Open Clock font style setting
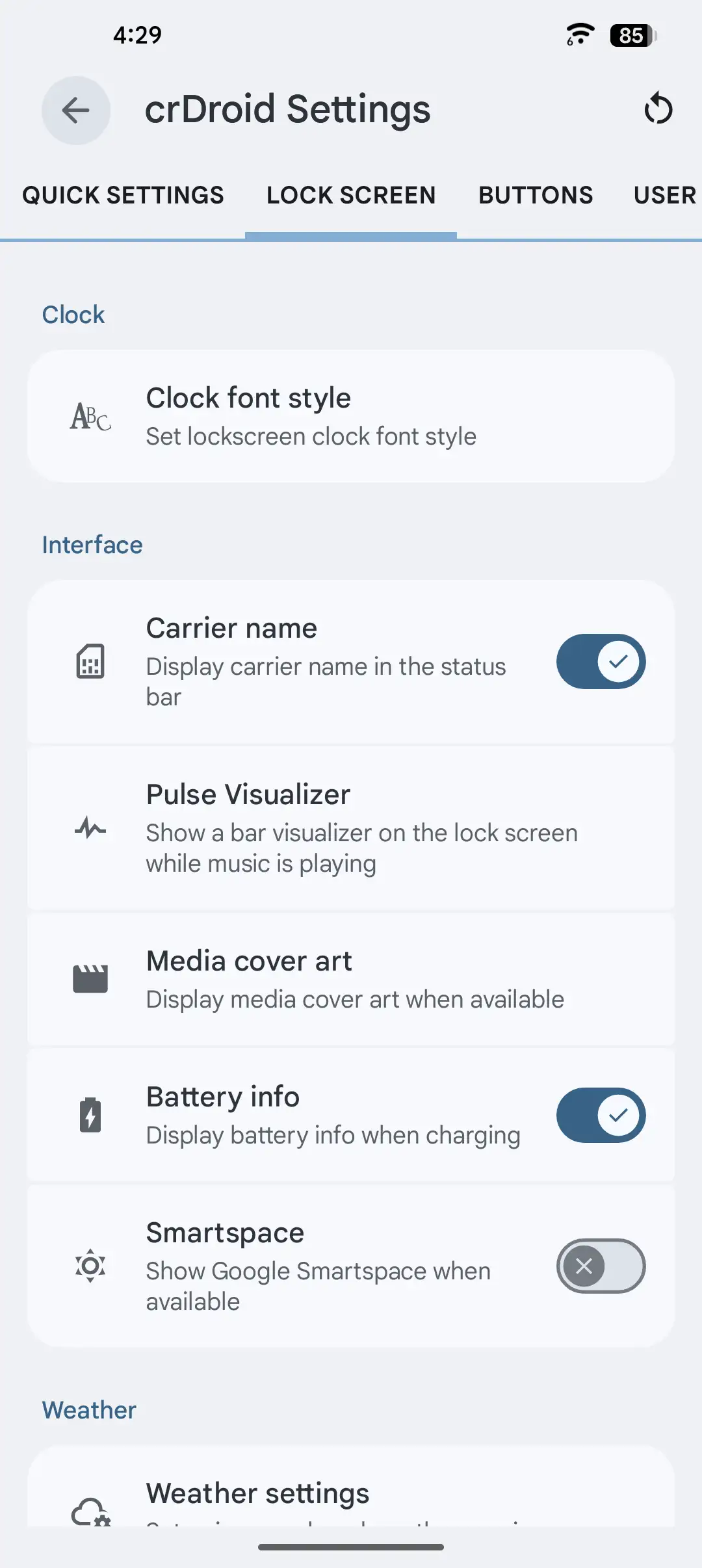This screenshot has height=1568, width=702. pyautogui.click(x=351, y=417)
